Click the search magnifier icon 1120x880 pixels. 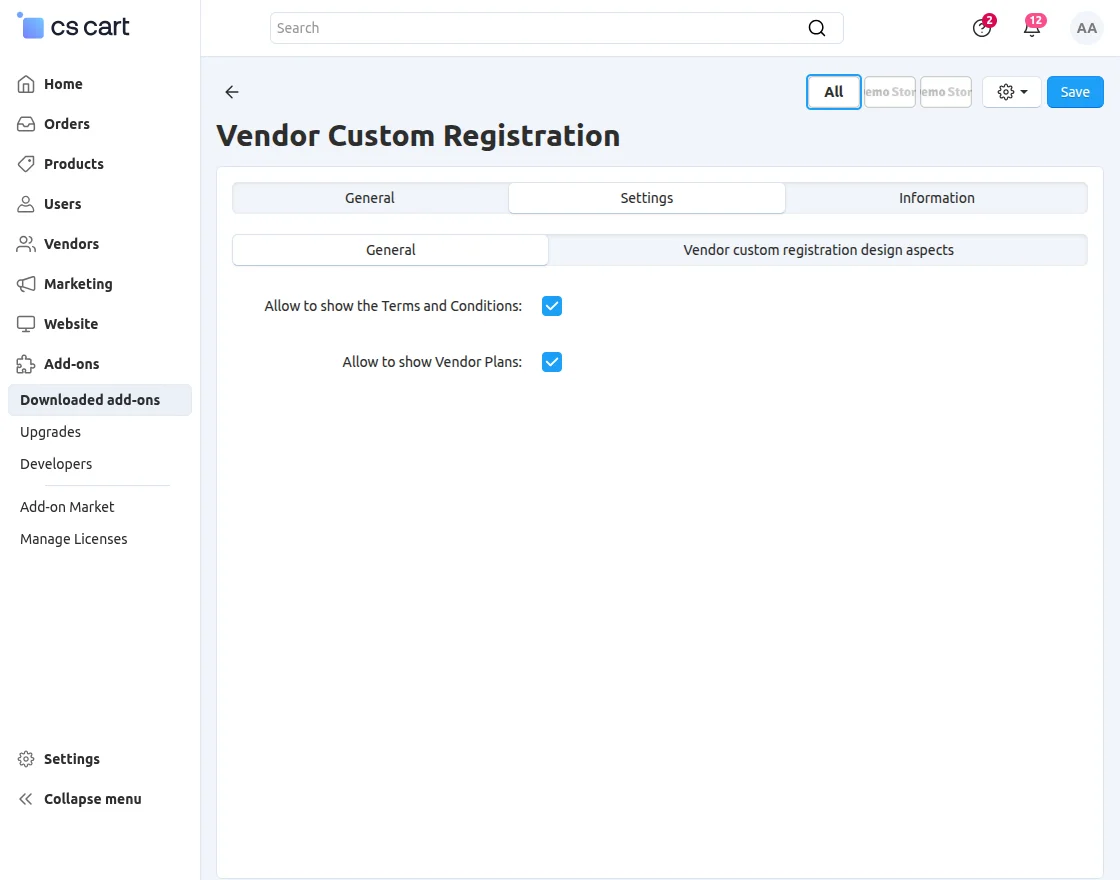click(x=816, y=28)
